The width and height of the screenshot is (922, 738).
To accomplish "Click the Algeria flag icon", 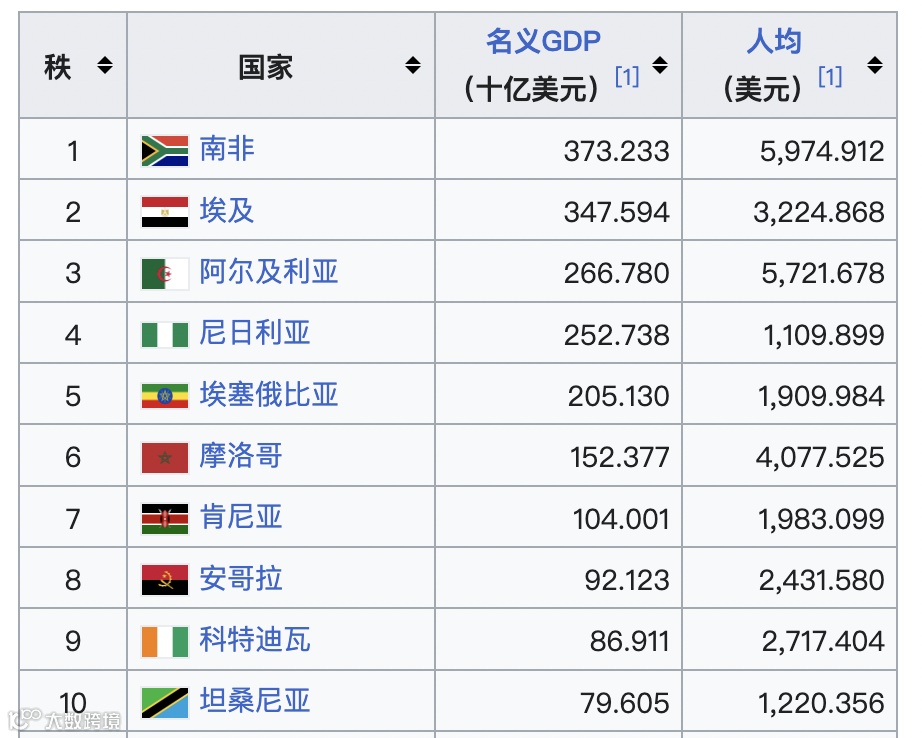I will point(165,273).
